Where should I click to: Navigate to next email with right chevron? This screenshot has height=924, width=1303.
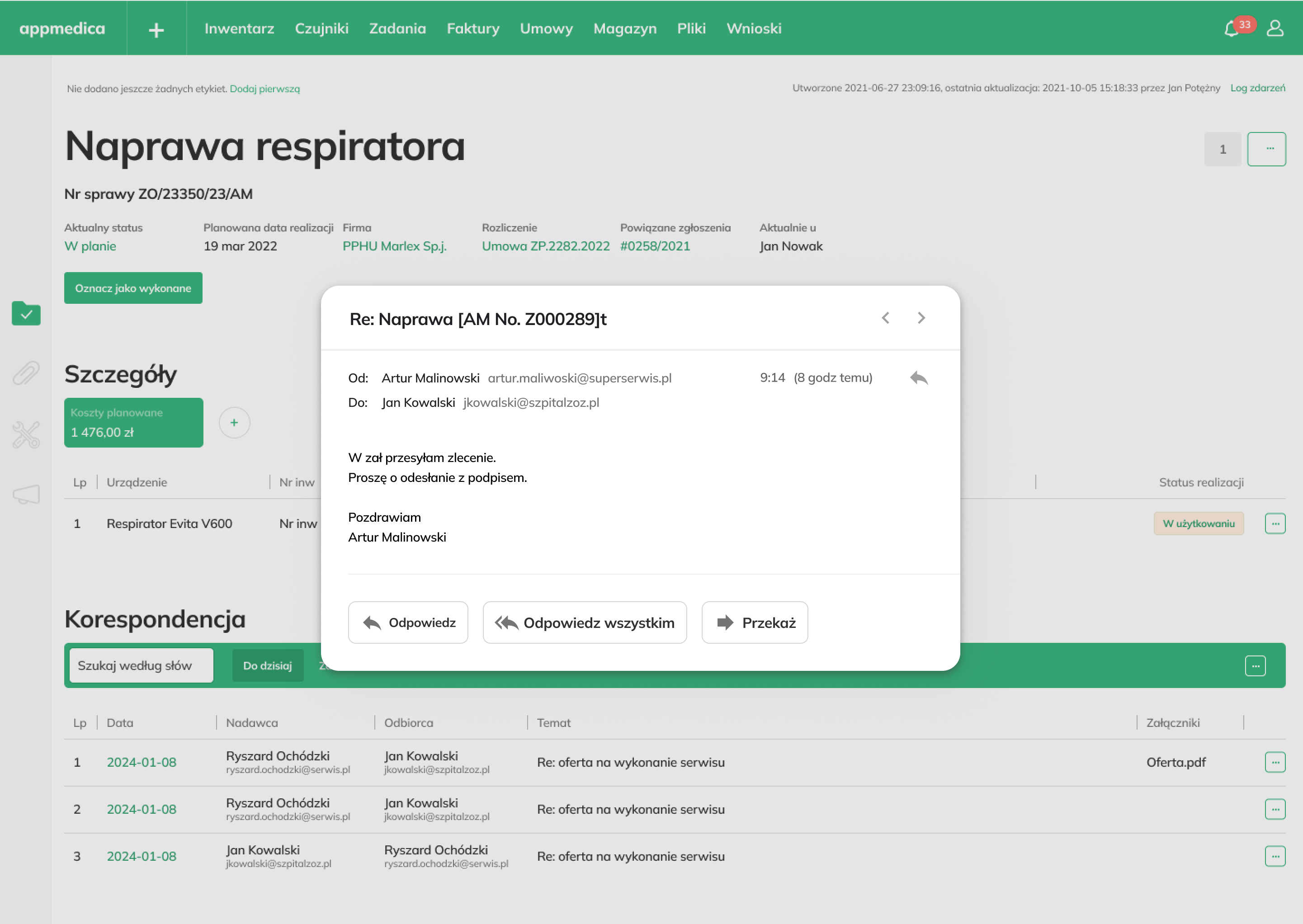[921, 318]
